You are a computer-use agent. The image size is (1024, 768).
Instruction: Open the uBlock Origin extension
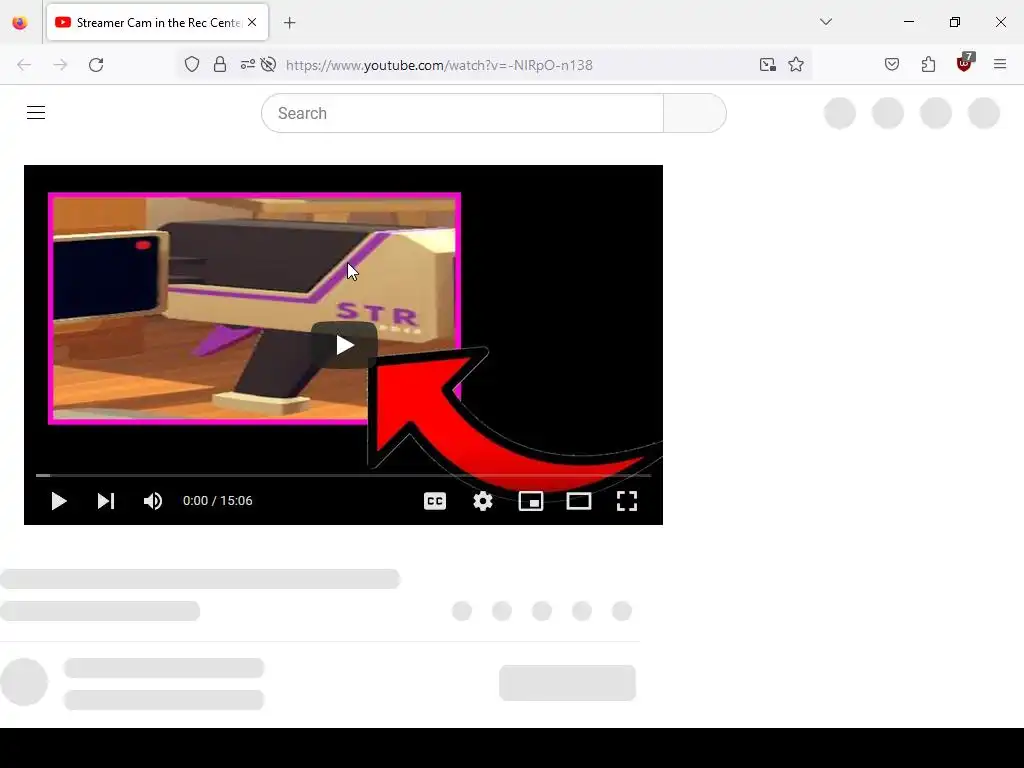[965, 63]
